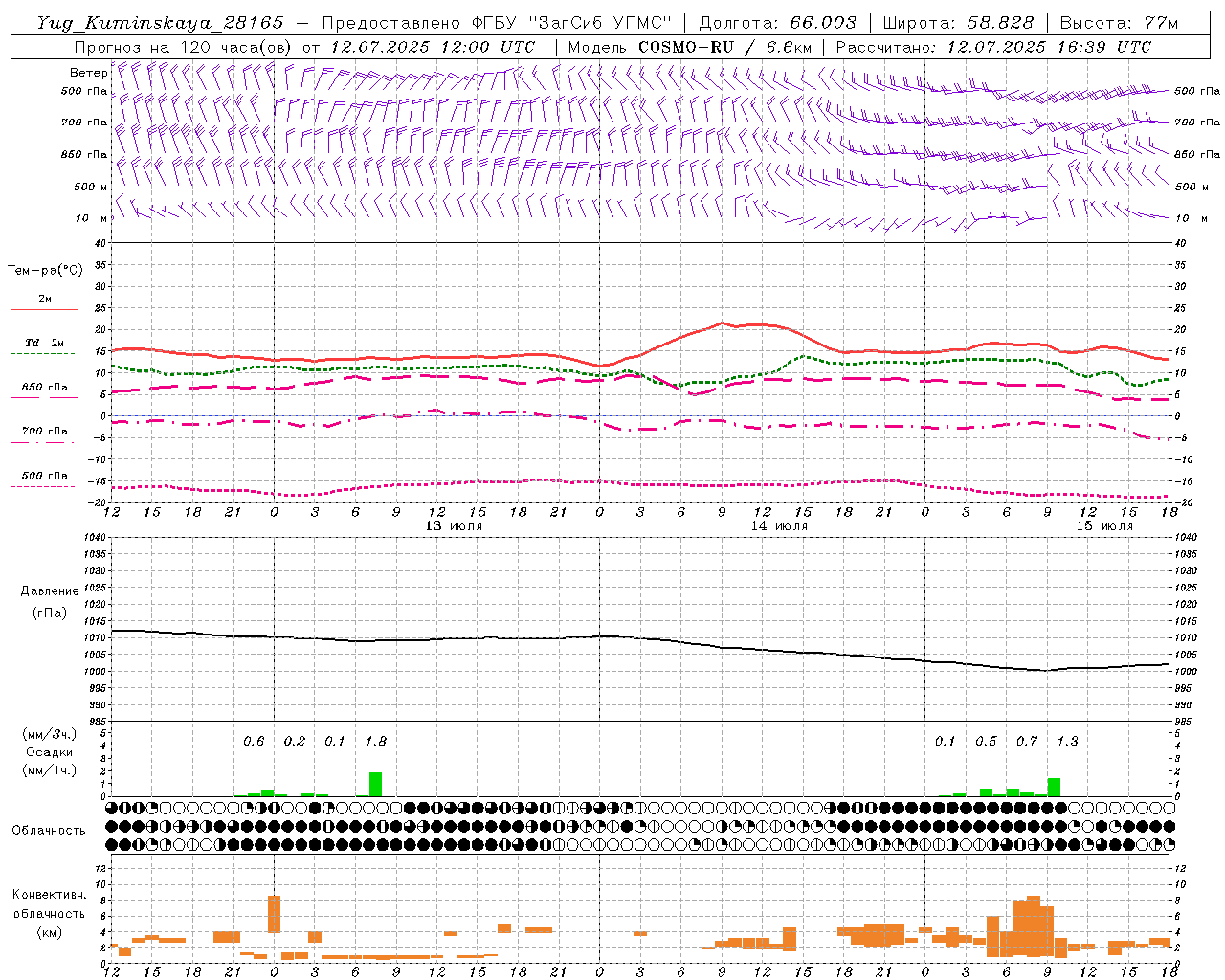Click the 'Конвективн.' convective cloud label

point(50,895)
